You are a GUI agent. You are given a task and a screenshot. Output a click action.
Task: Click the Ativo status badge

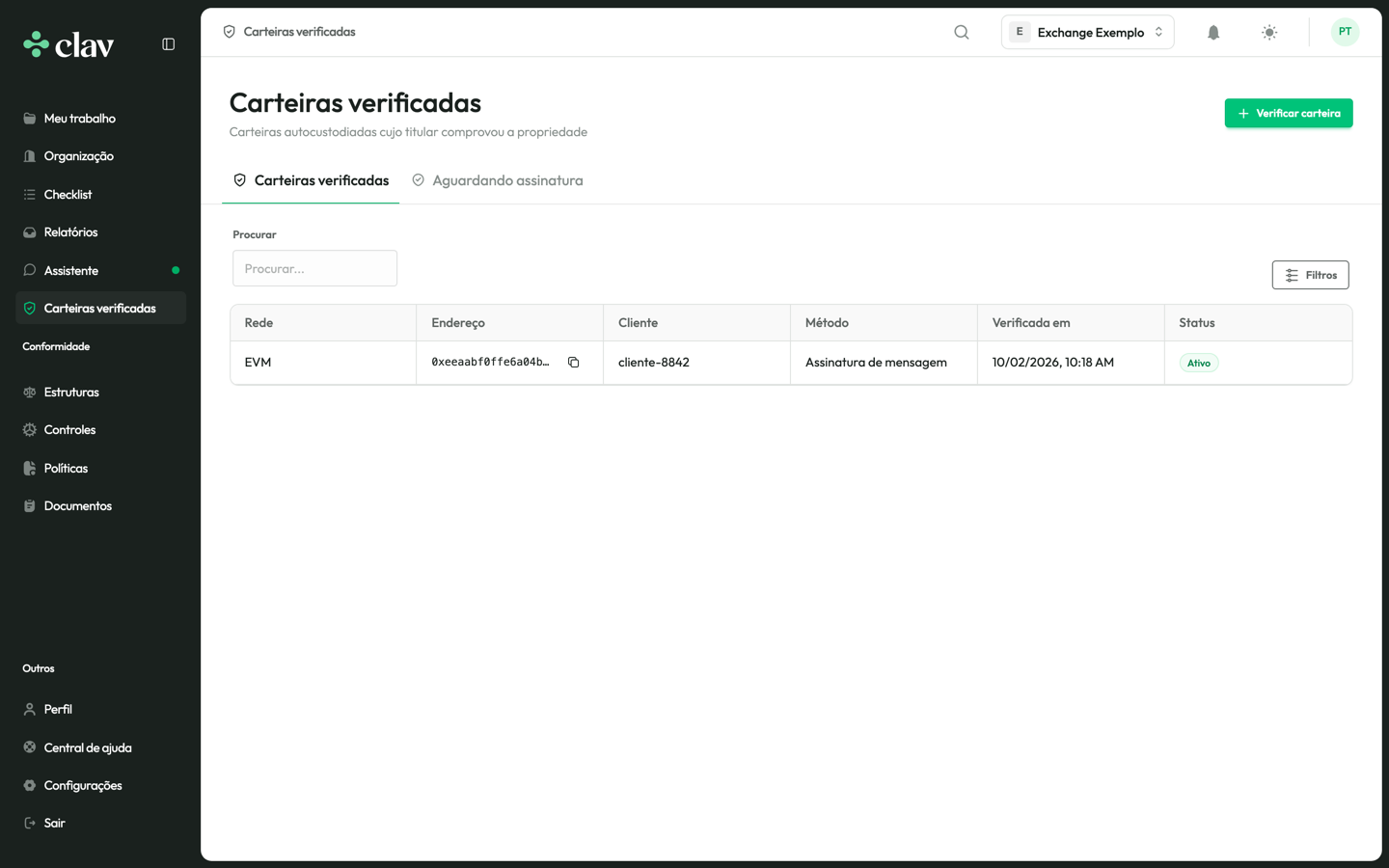point(1199,364)
